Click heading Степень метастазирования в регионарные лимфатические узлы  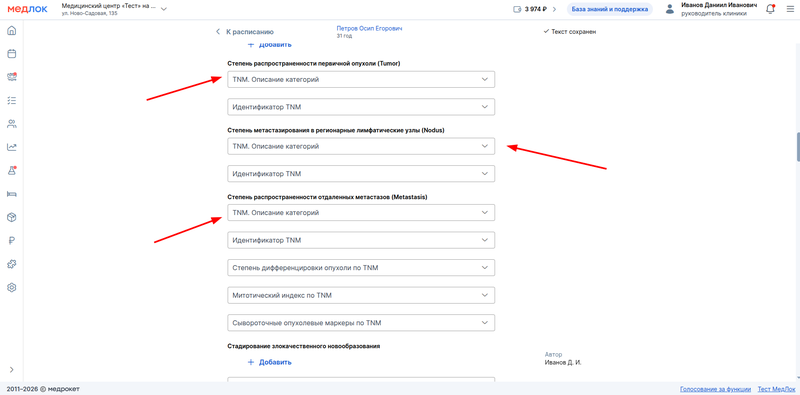[x=336, y=130]
